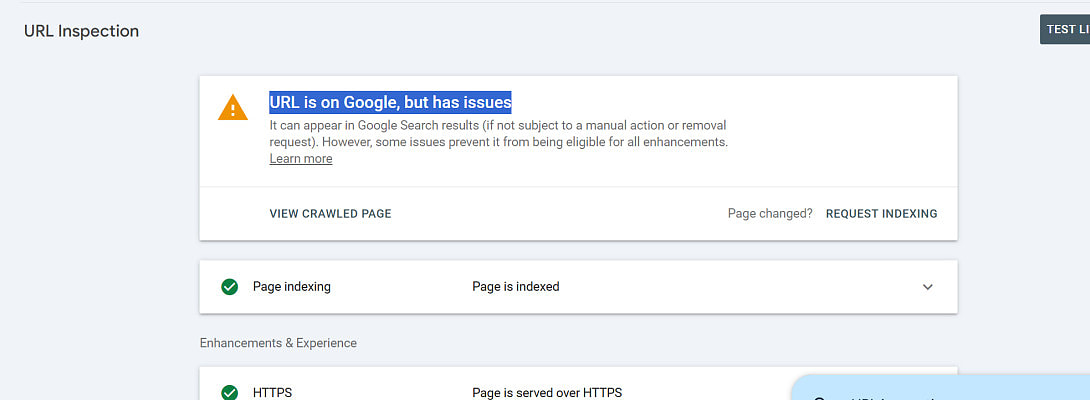
Task: Click the 'Page indexing' row label
Action: [x=291, y=287]
